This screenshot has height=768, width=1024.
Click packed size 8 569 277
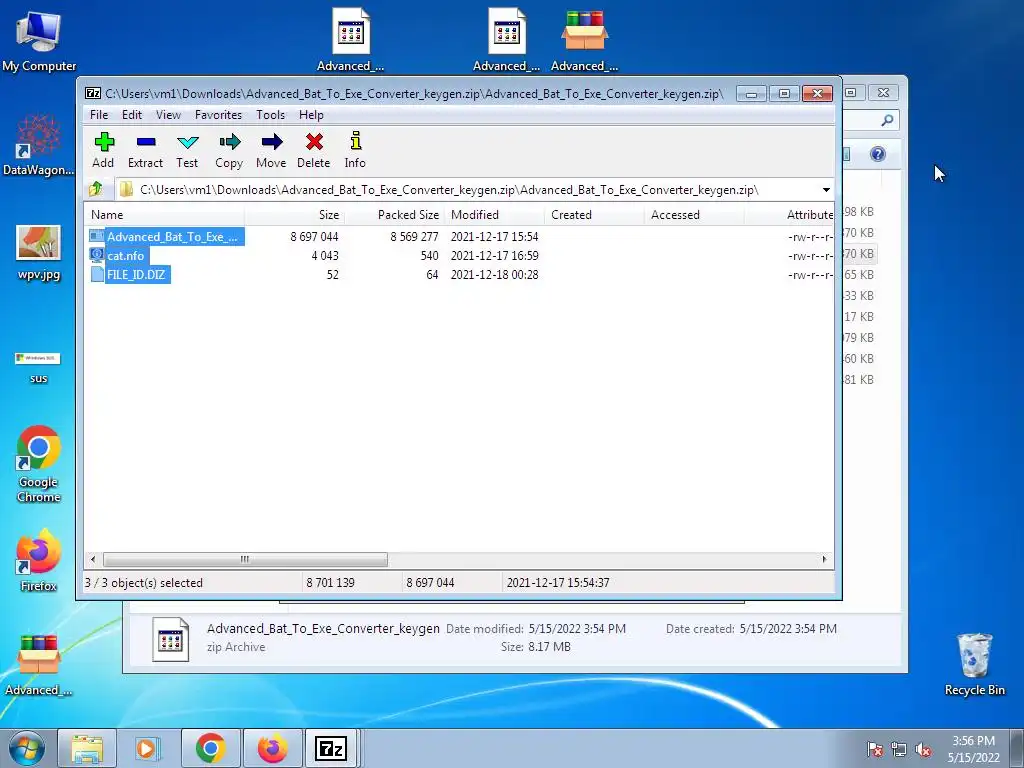click(x=414, y=236)
